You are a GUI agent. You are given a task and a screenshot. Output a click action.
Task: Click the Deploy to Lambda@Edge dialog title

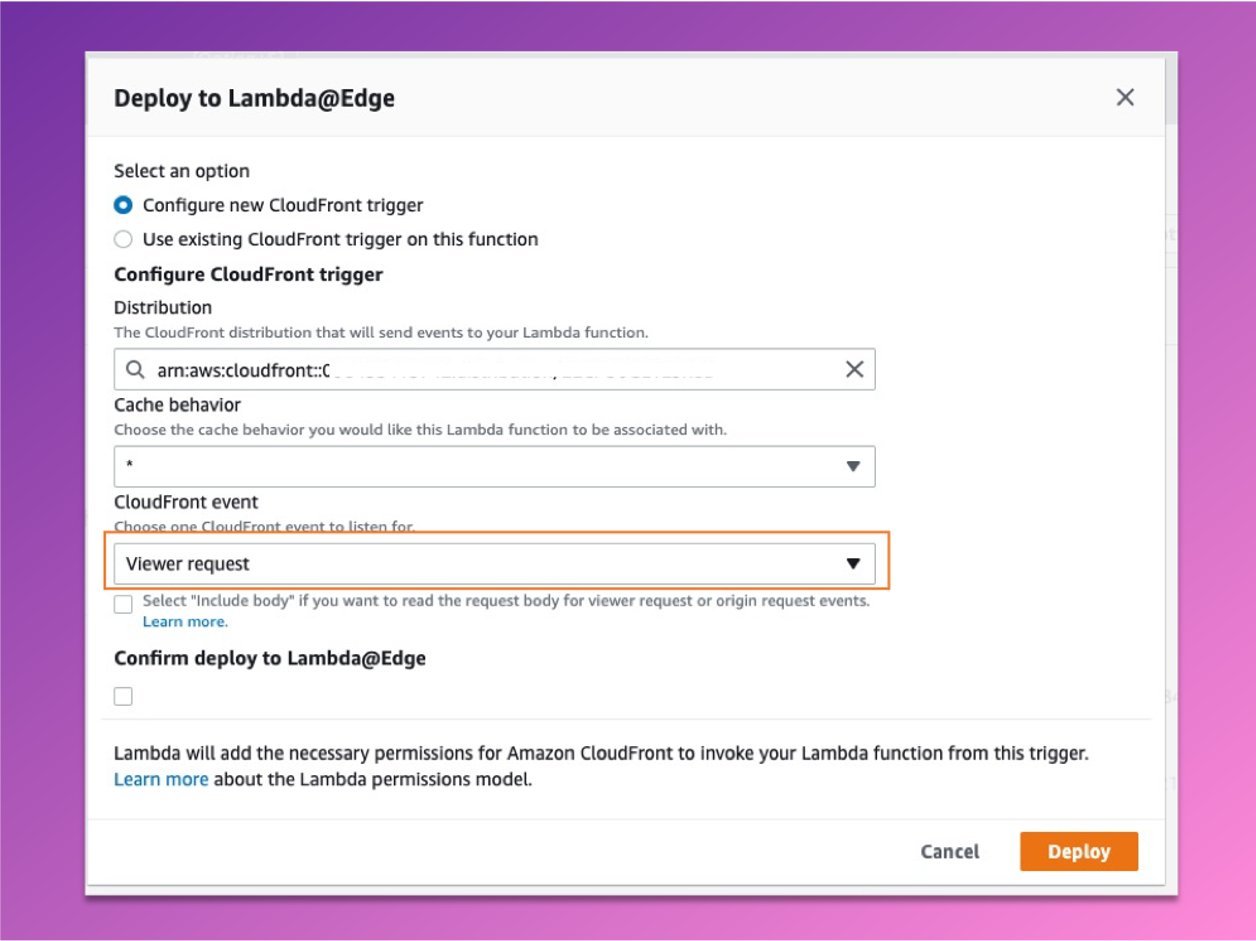(254, 98)
